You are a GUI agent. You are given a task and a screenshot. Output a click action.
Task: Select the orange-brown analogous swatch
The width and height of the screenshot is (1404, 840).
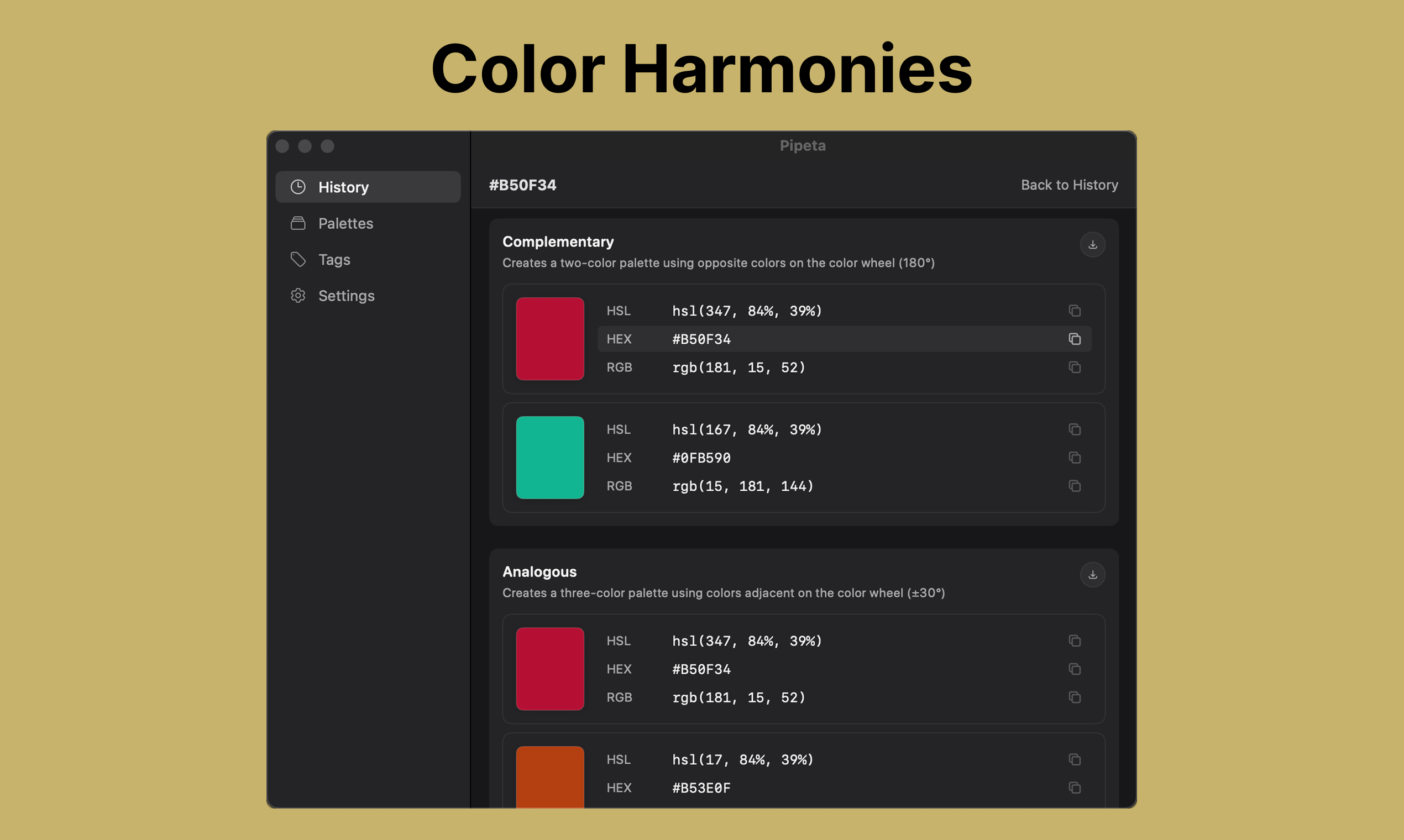(x=549, y=776)
